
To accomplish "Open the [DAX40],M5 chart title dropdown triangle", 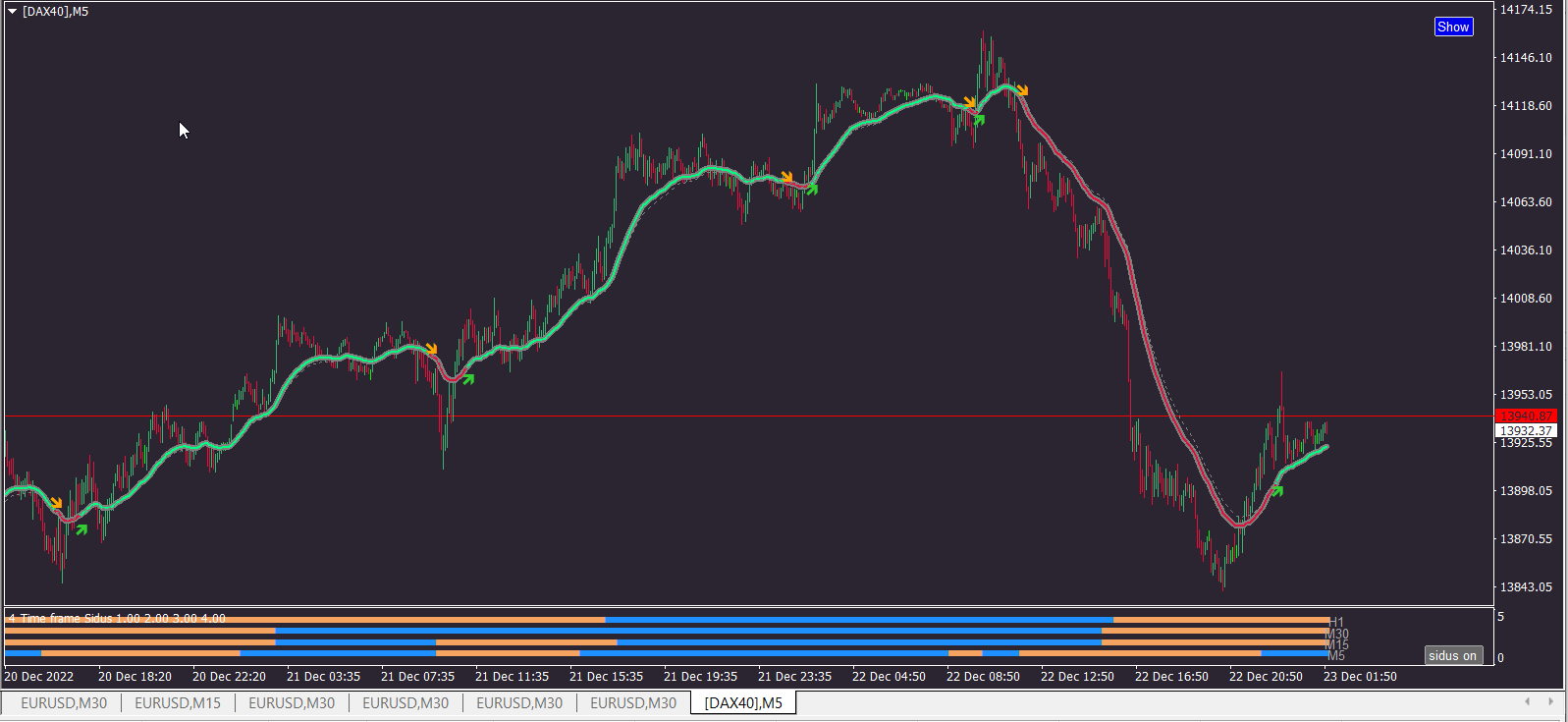I will (13, 12).
